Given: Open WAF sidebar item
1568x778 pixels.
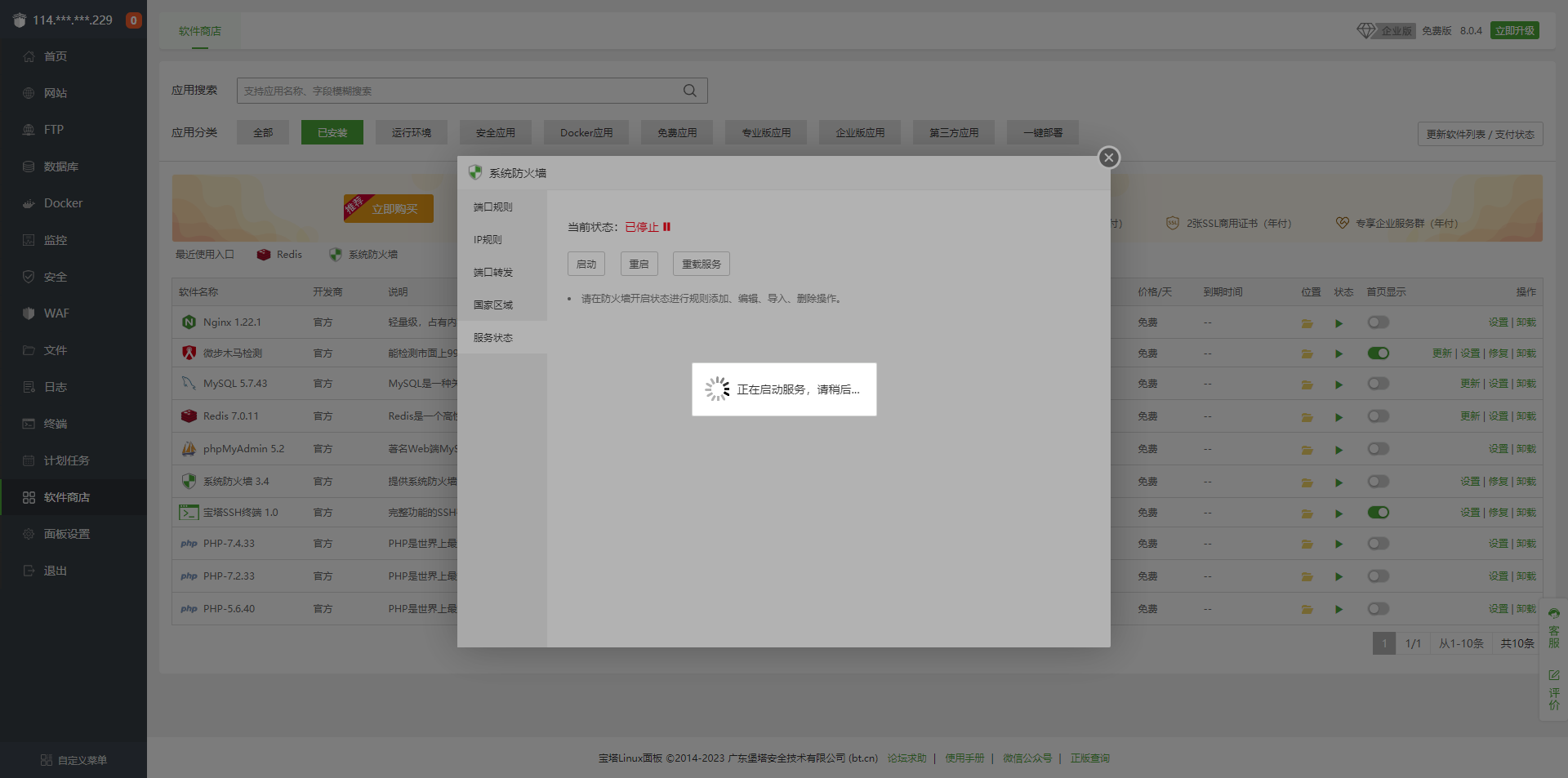Looking at the screenshot, I should 73,313.
